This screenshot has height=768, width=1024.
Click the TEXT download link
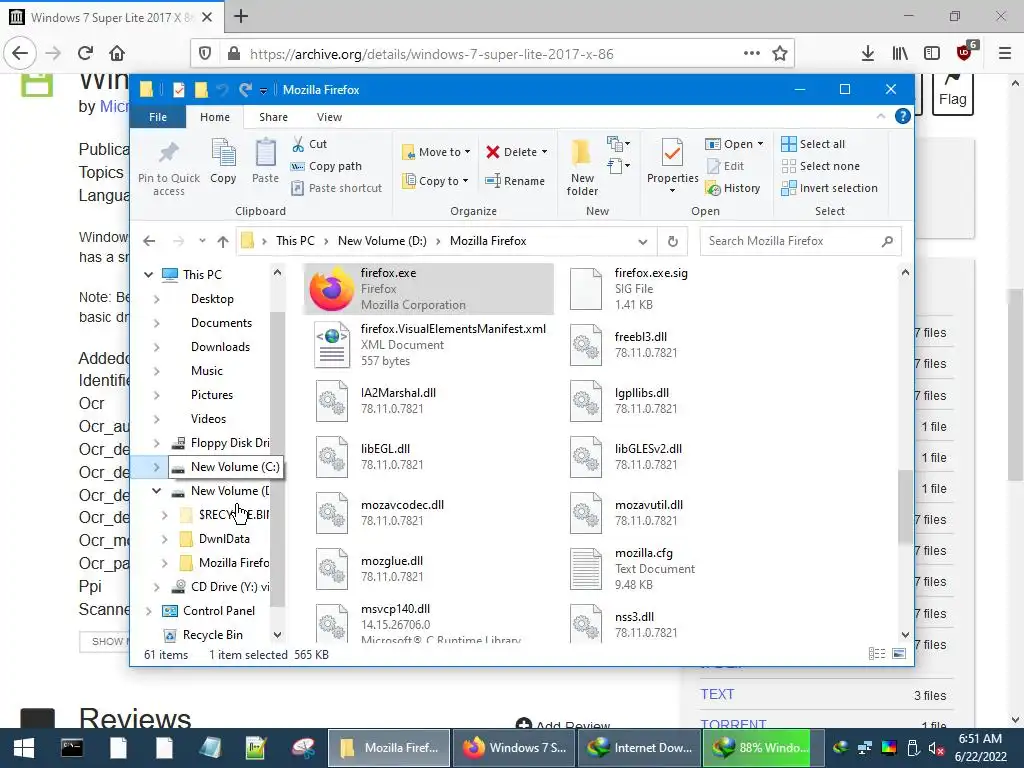[x=717, y=694]
